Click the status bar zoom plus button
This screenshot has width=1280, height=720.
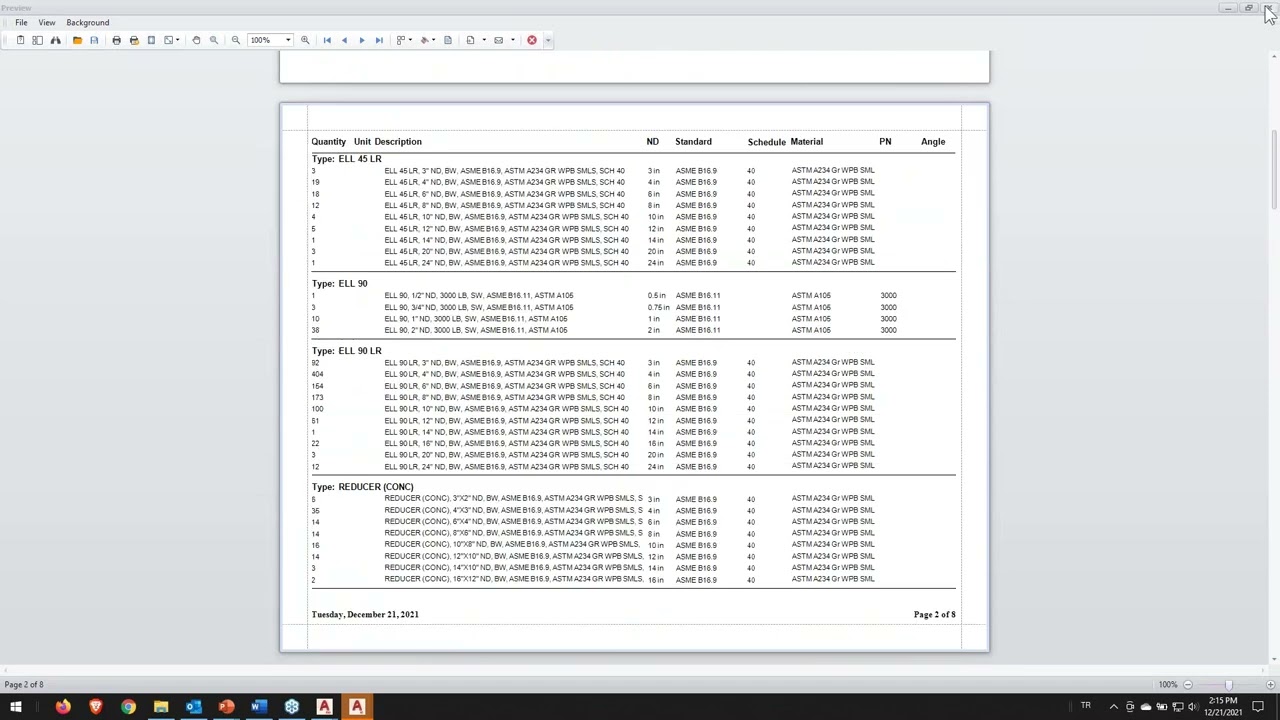click(1270, 684)
